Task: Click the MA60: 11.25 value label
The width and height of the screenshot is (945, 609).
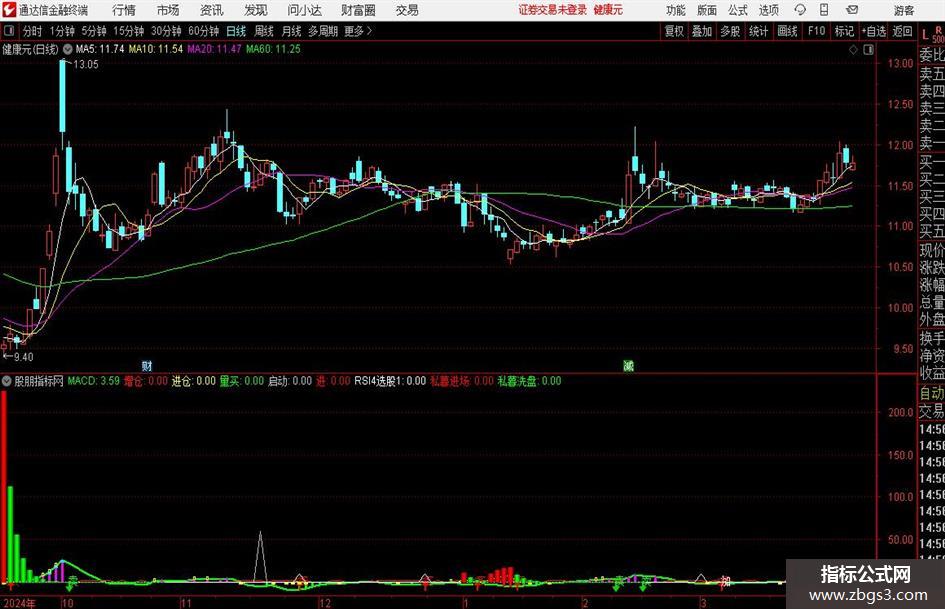Action: pyautogui.click(x=273, y=49)
